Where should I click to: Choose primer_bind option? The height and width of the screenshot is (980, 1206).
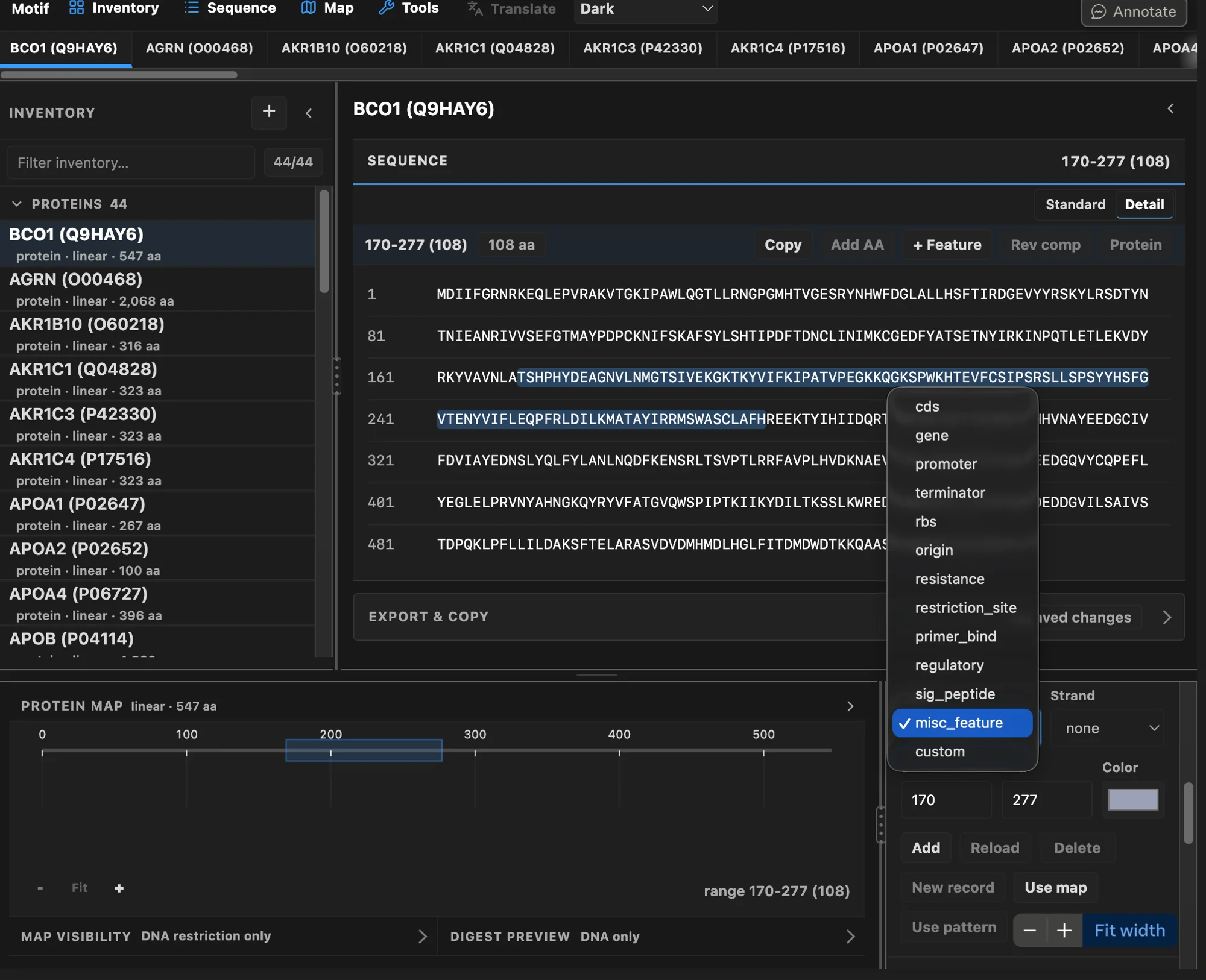962,636
